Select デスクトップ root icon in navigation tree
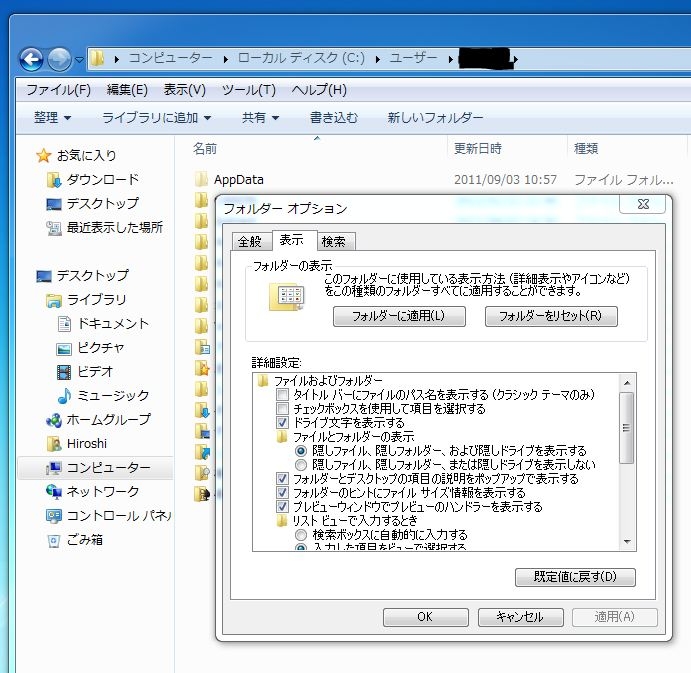This screenshot has height=673, width=691. (44, 276)
